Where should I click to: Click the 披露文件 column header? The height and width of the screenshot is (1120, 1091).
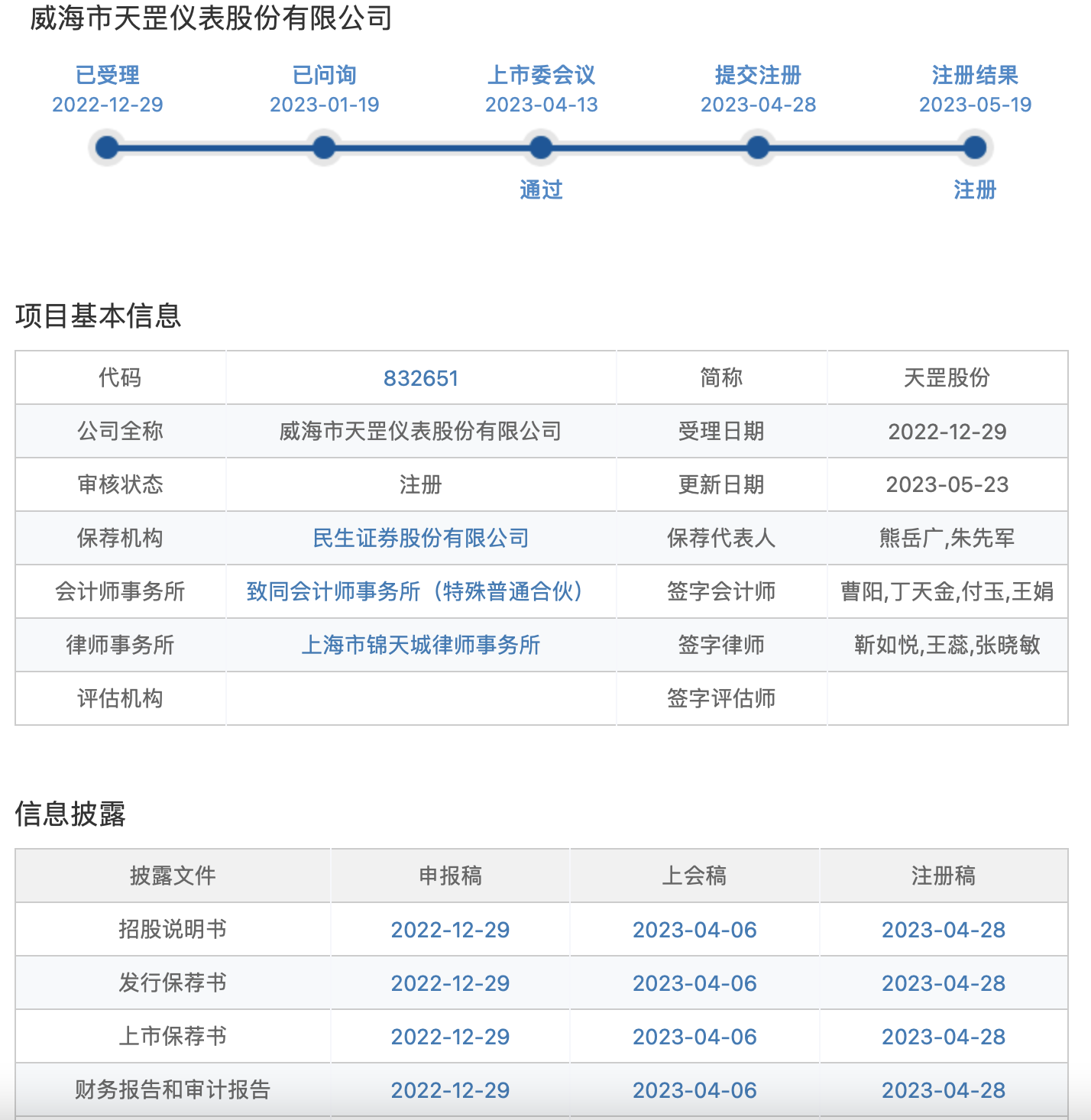[x=173, y=876]
